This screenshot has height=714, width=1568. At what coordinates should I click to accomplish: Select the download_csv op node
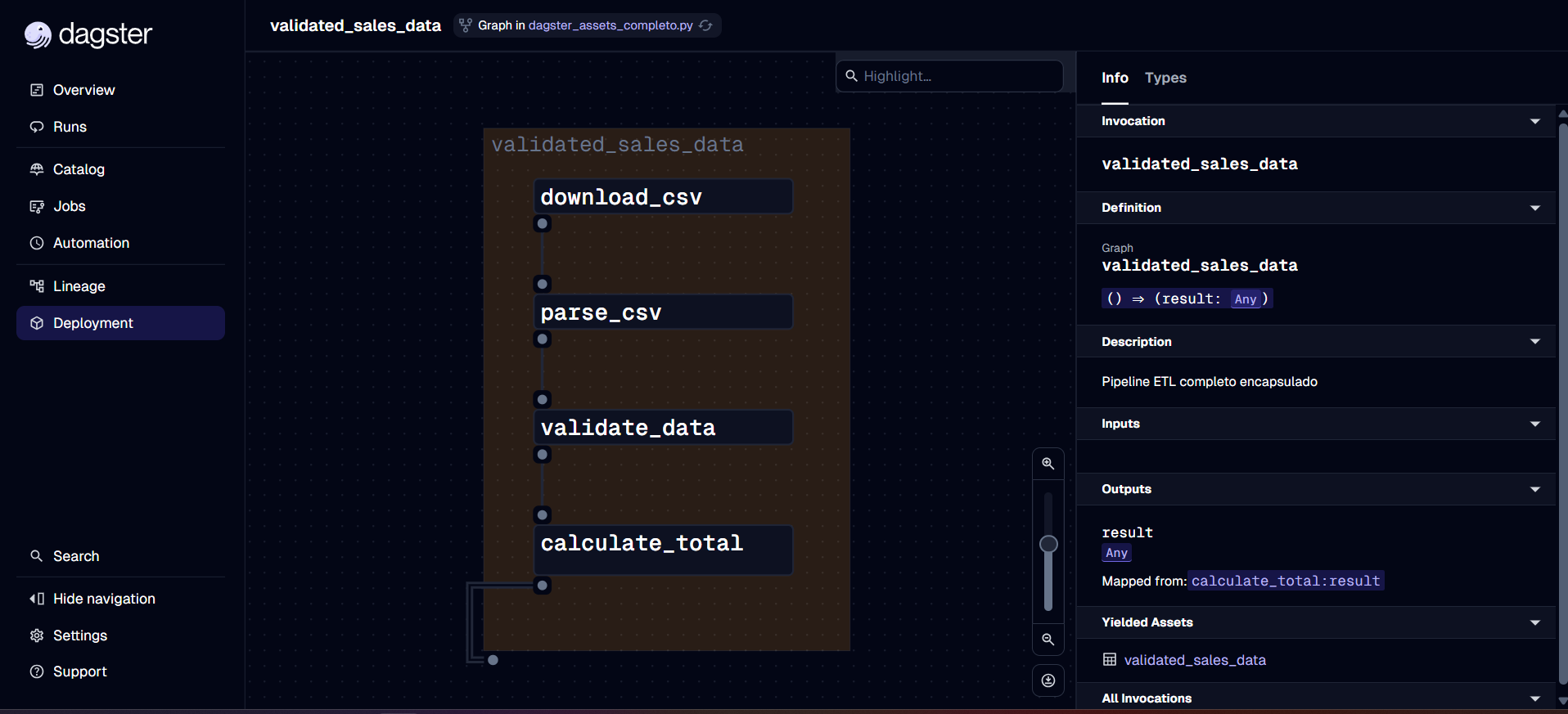pos(663,197)
